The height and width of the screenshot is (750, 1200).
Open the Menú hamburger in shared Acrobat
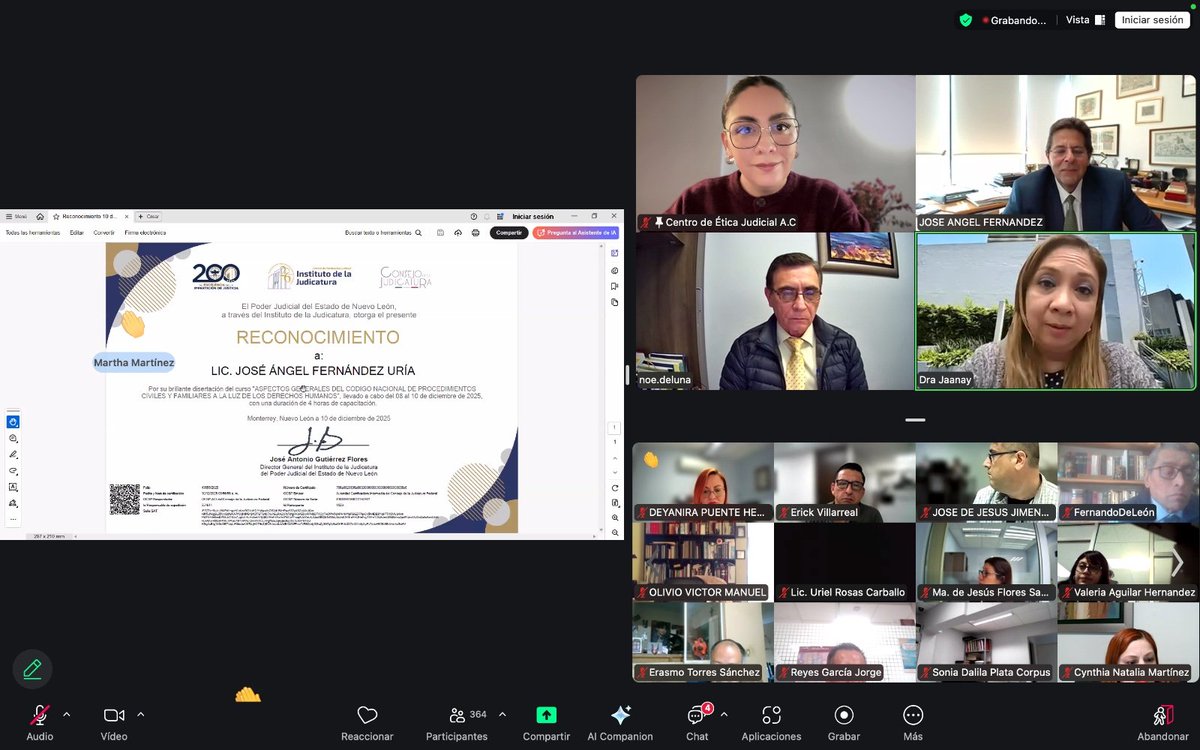[x=17, y=216]
